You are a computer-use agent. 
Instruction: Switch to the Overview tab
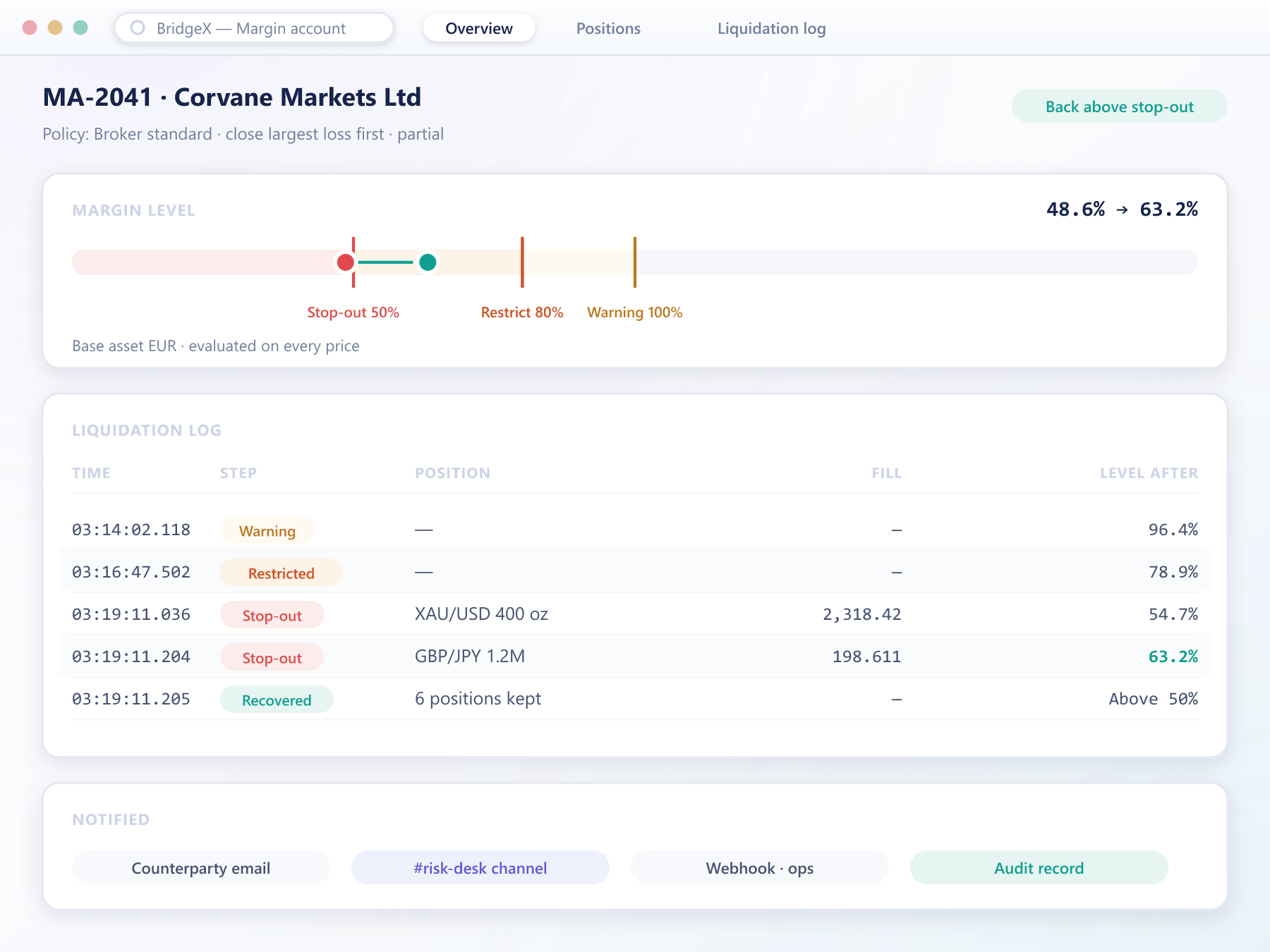pyautogui.click(x=479, y=28)
